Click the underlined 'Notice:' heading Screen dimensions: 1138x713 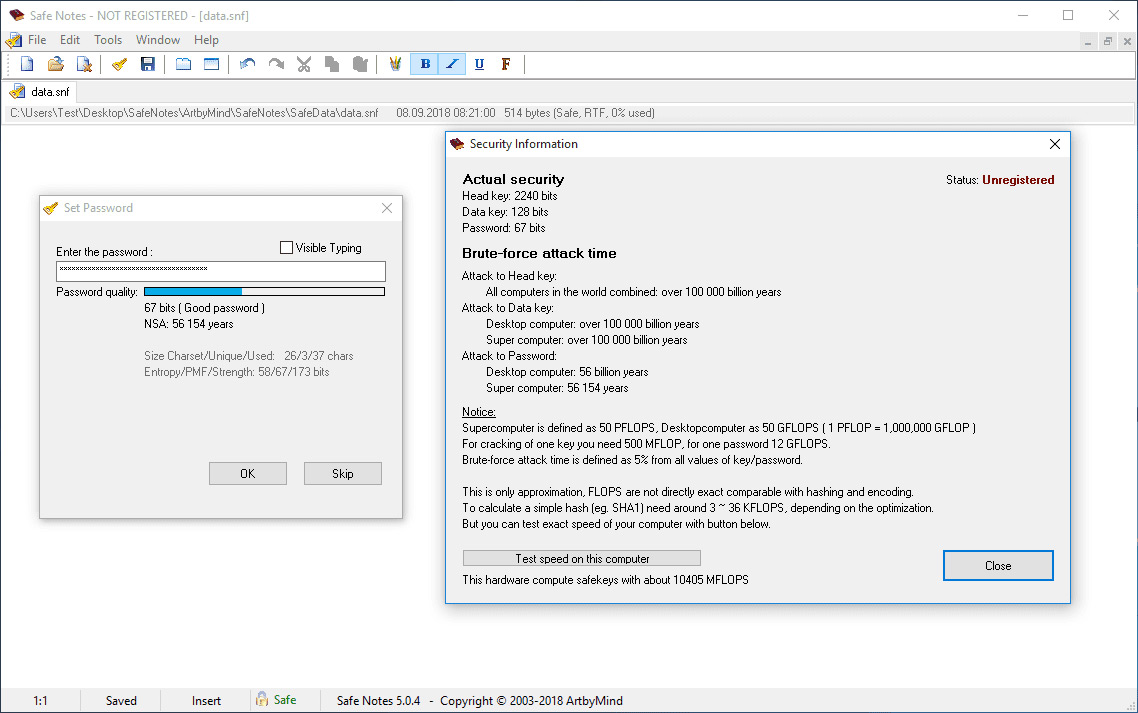click(x=478, y=412)
